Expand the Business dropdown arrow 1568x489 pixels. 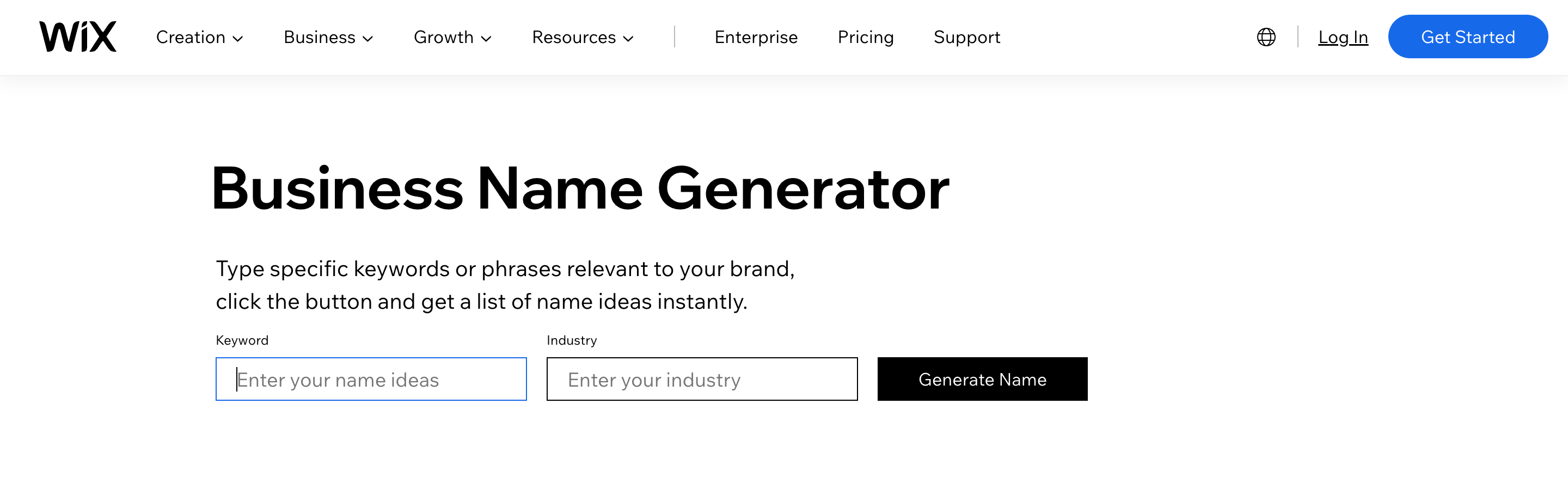[367, 38]
